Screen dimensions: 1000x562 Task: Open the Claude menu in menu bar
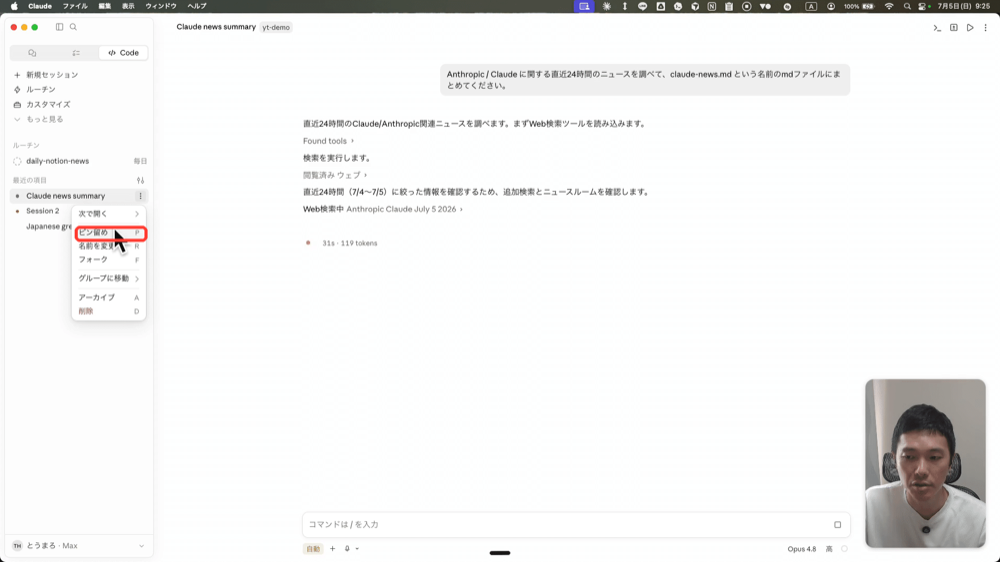40,6
